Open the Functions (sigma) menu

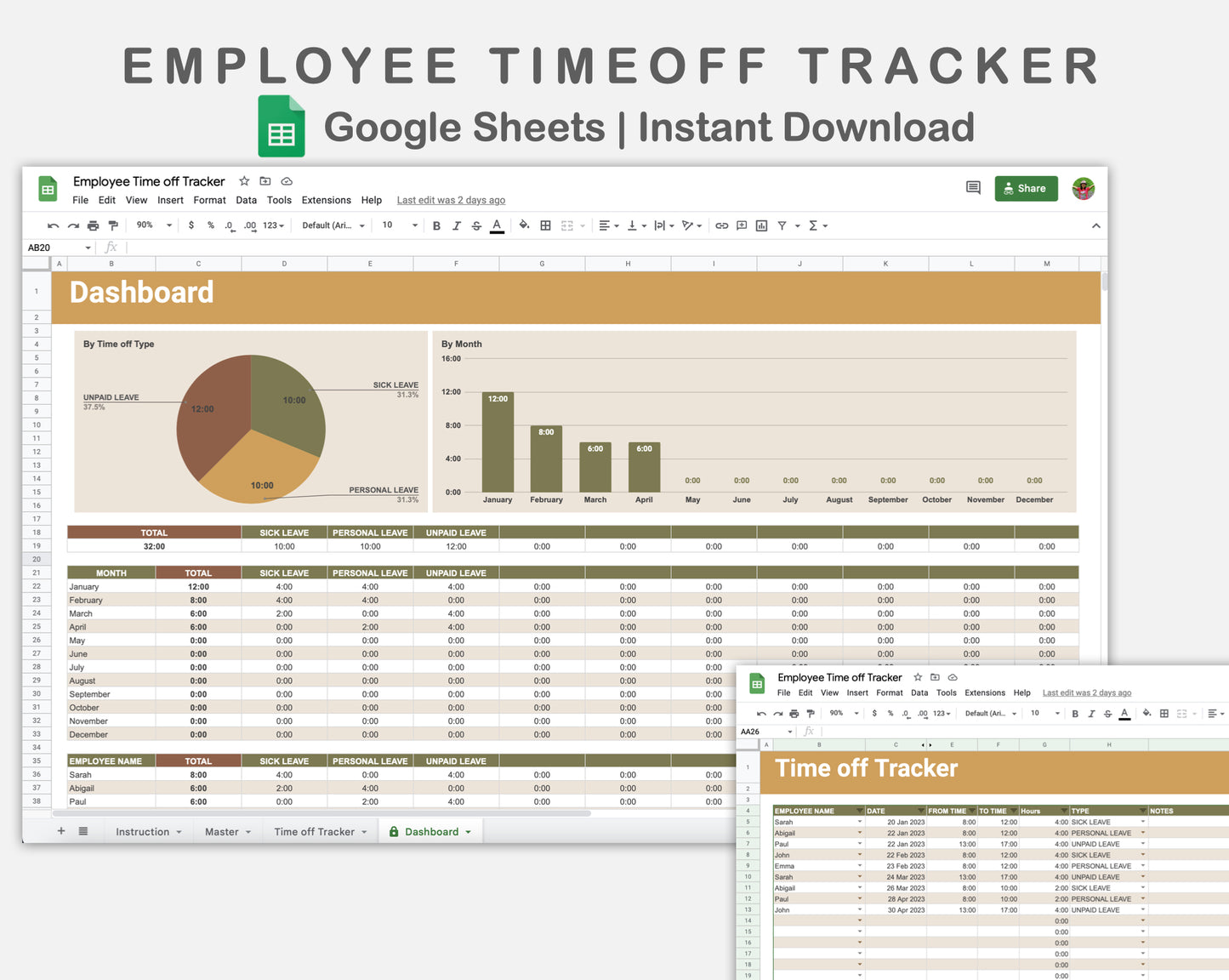point(815,225)
